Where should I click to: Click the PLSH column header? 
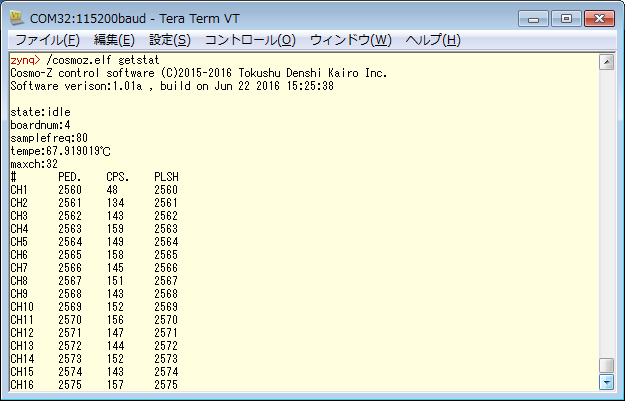[x=165, y=177]
